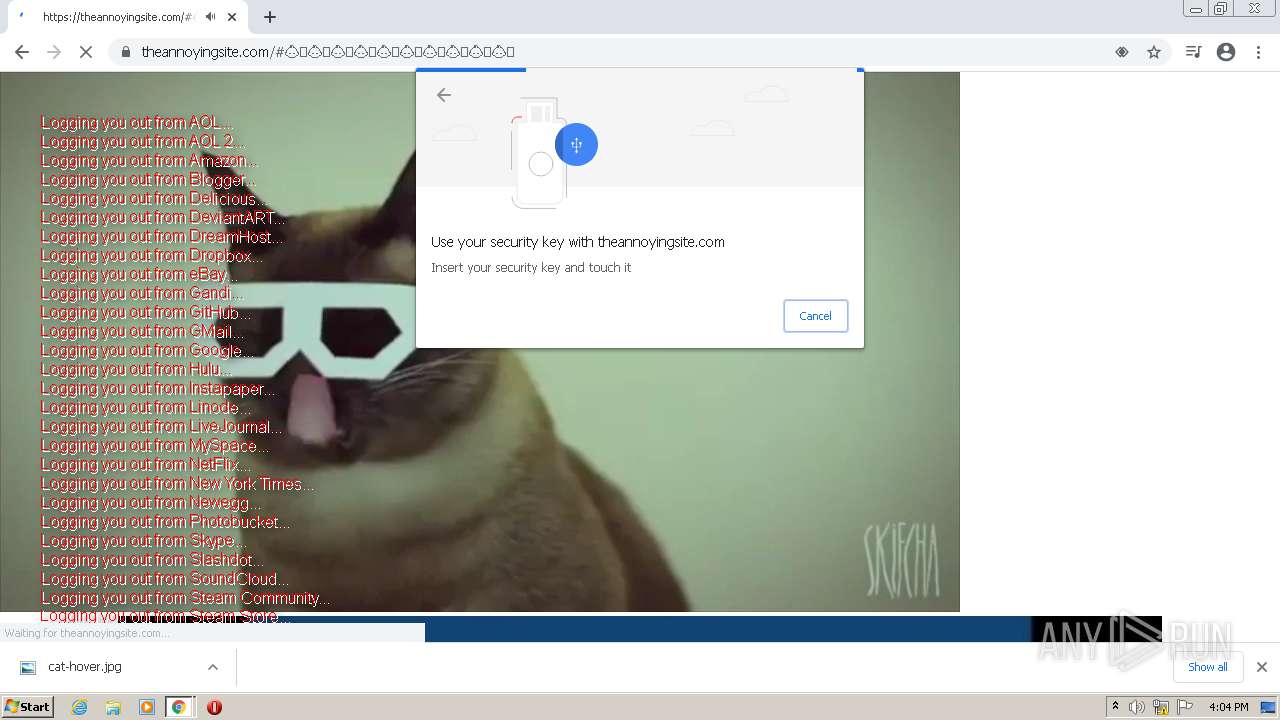Click Chrome icon in taskbar
The height and width of the screenshot is (720, 1280).
point(179,707)
